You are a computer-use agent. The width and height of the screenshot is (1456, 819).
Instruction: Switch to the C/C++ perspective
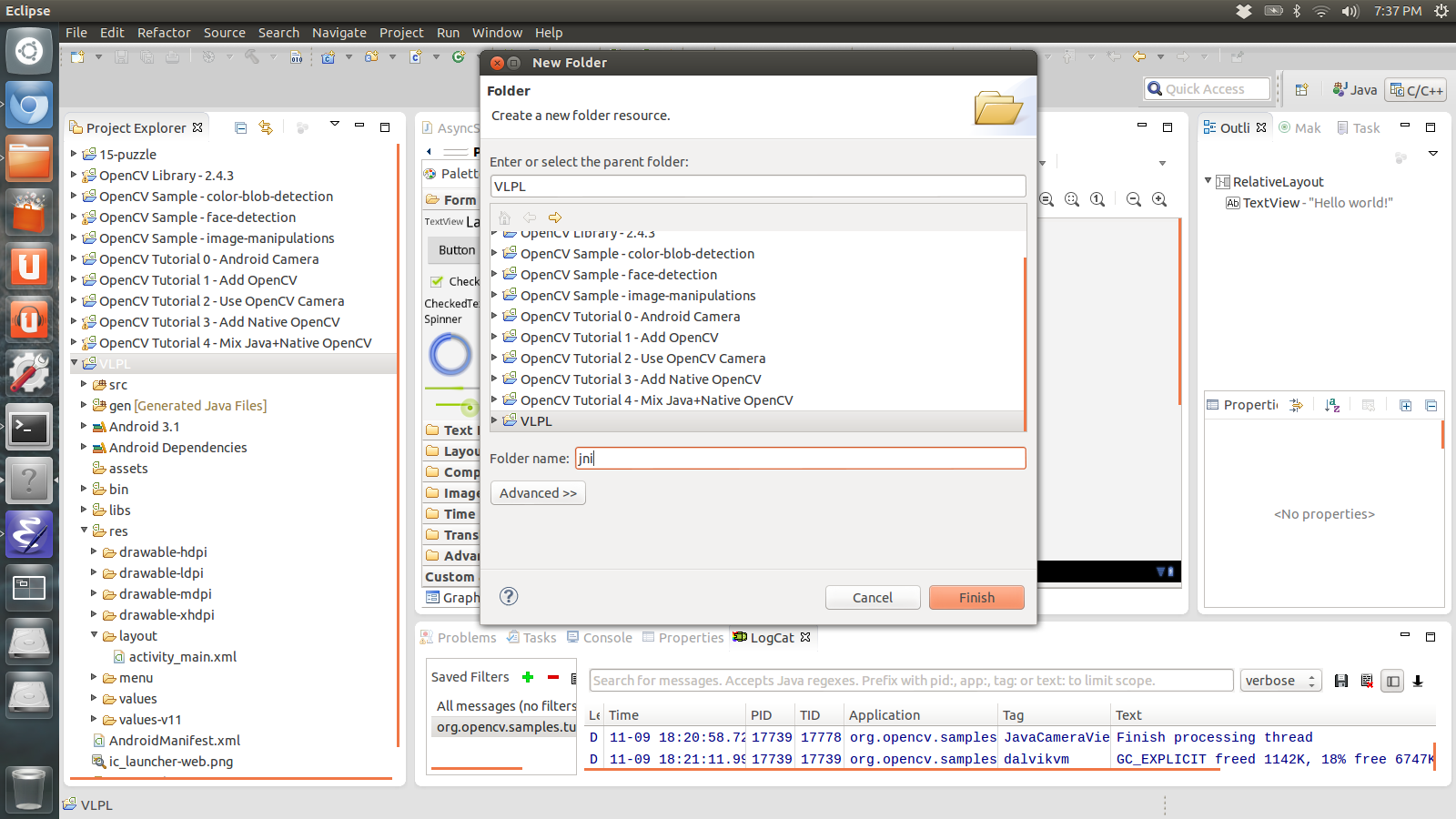click(1416, 89)
